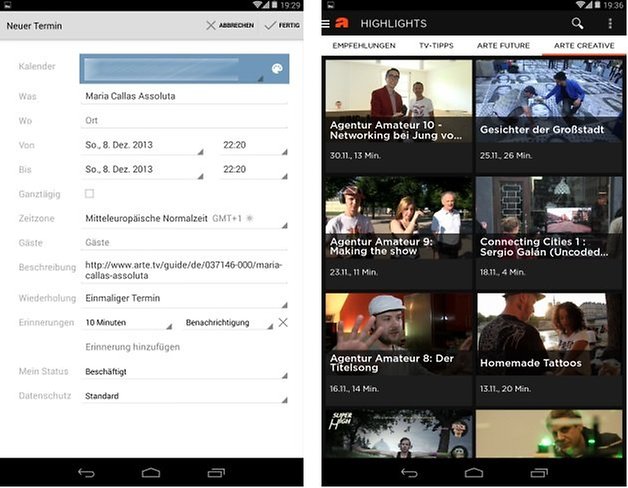Tap the Neuer Termin title

tap(34, 26)
